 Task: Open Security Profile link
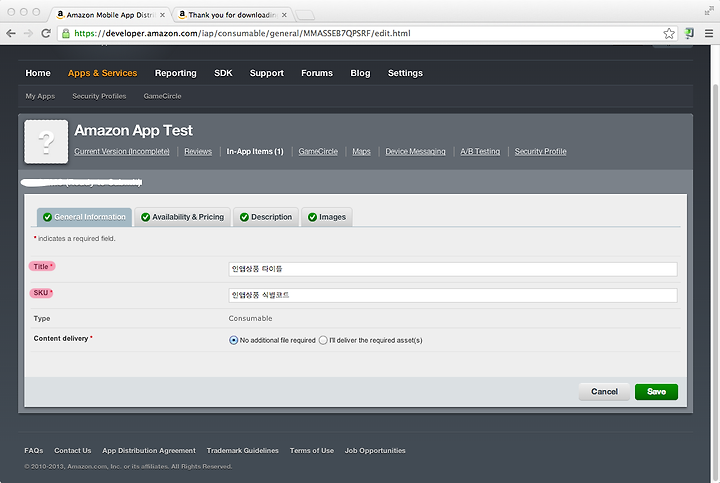(x=540, y=151)
